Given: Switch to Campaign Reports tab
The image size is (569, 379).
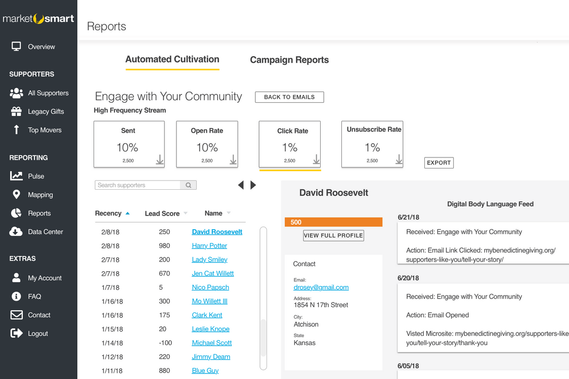Looking at the screenshot, I should pyautogui.click(x=289, y=60).
